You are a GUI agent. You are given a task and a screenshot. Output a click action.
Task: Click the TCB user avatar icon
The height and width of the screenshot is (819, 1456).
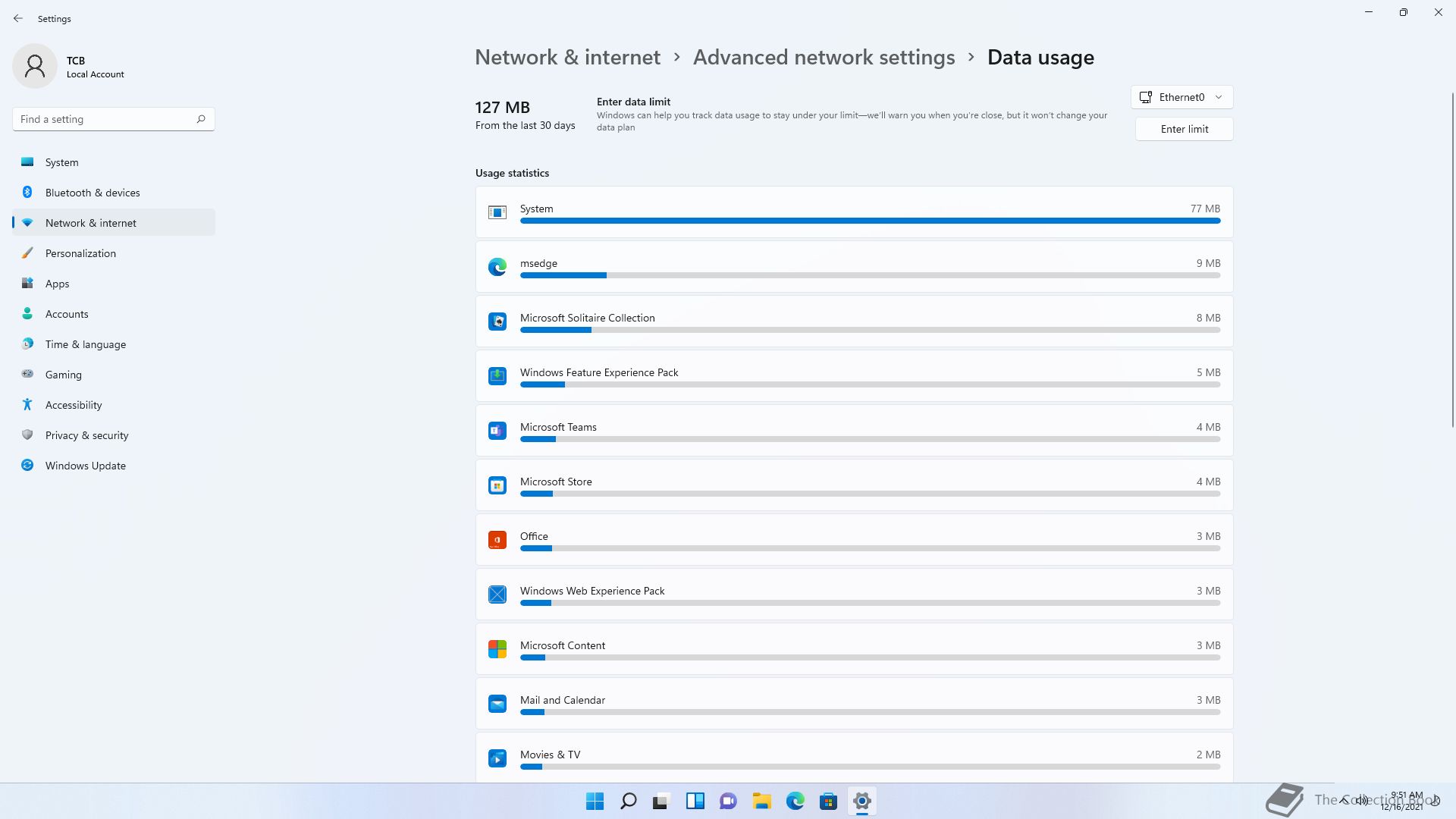[x=35, y=66]
